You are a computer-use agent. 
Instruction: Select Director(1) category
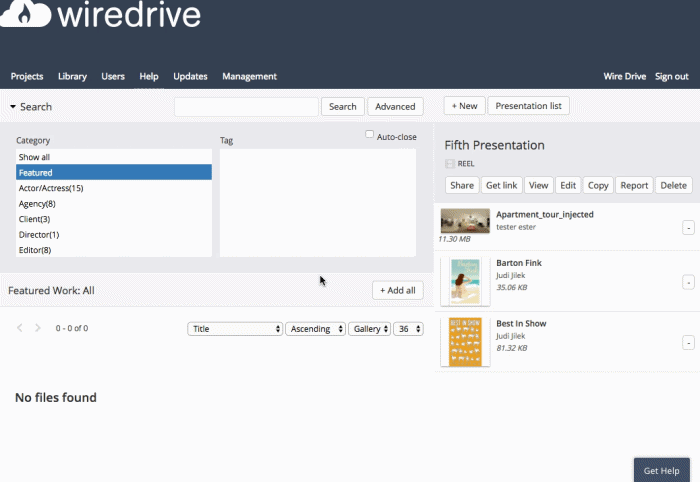[114, 234]
